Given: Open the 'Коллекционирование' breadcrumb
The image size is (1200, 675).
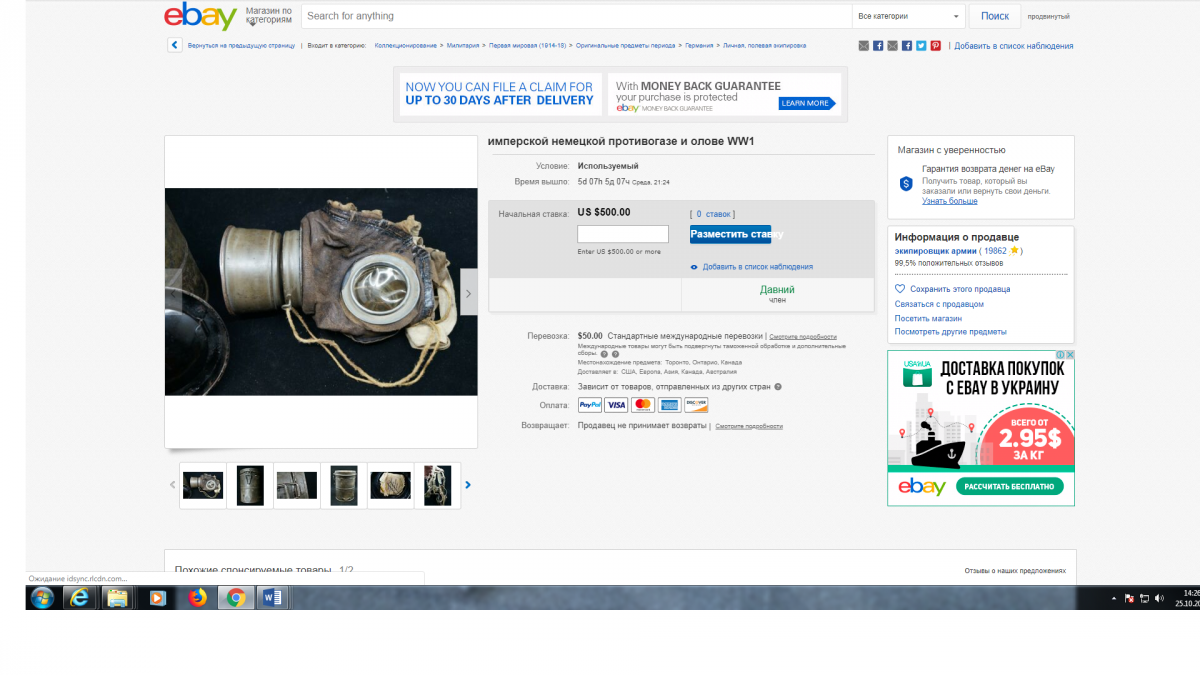Looking at the screenshot, I should click(405, 45).
